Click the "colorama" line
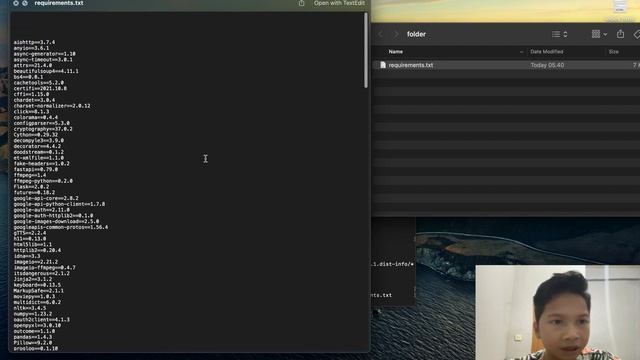Screen dimensions: 640x360 coord(36,117)
